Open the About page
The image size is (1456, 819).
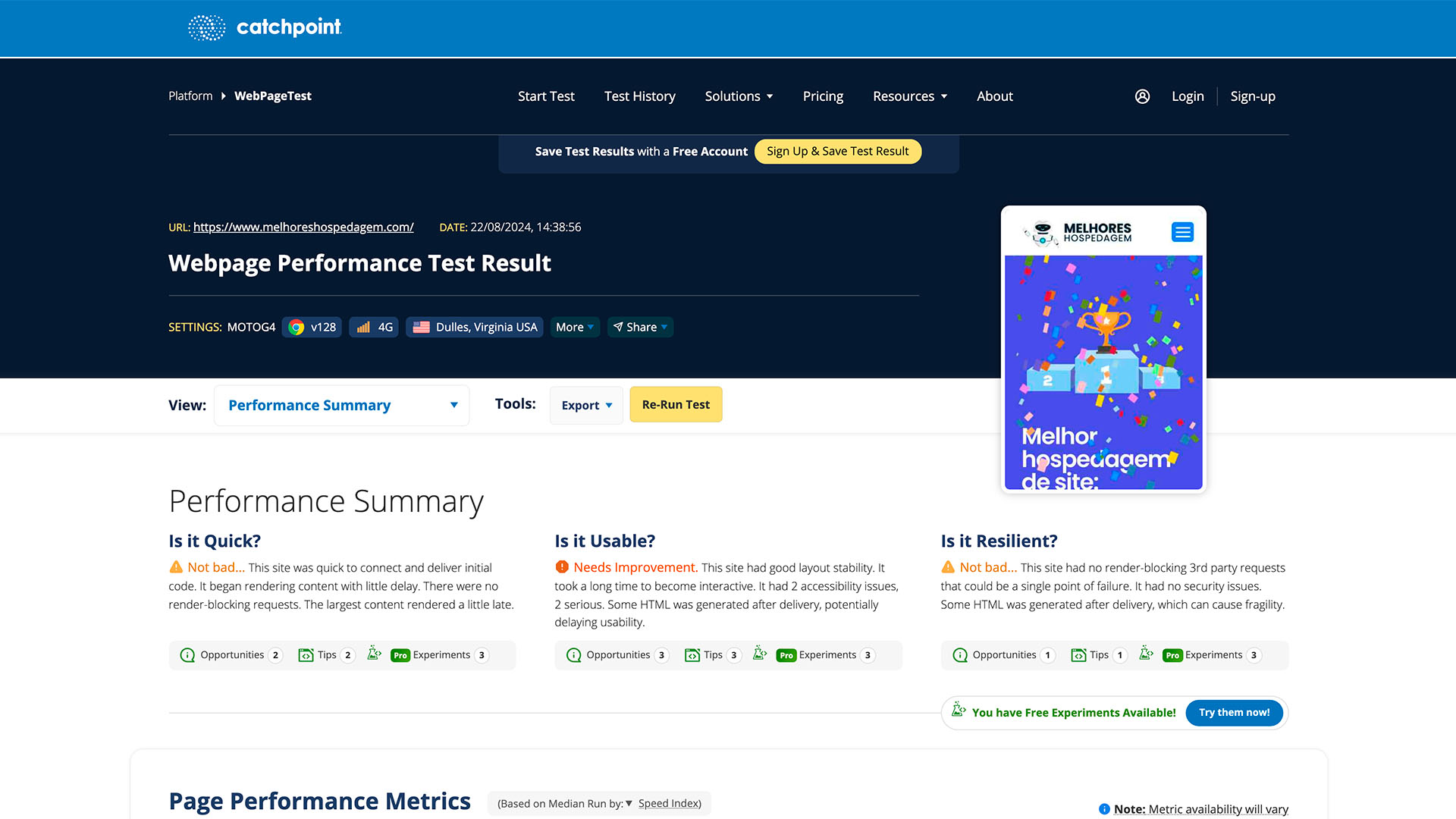(x=995, y=96)
